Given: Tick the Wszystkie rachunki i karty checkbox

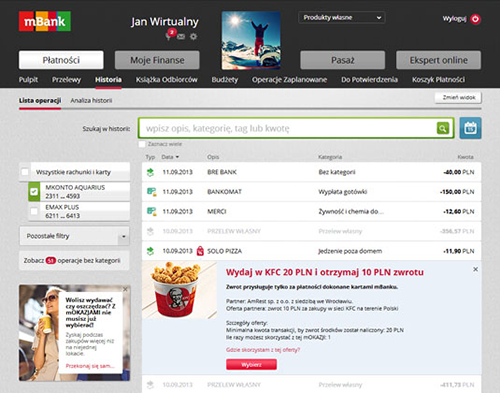Looking at the screenshot, I should [25, 172].
